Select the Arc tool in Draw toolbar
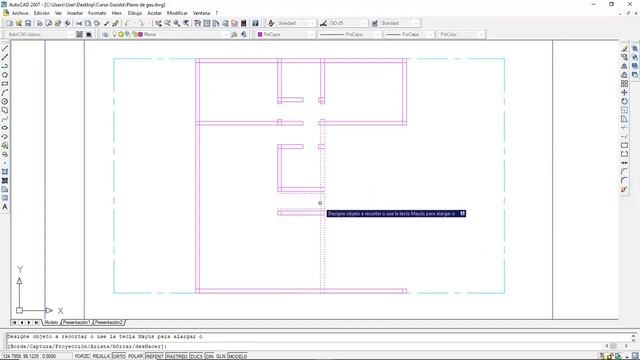The image size is (640, 360). 5,93
